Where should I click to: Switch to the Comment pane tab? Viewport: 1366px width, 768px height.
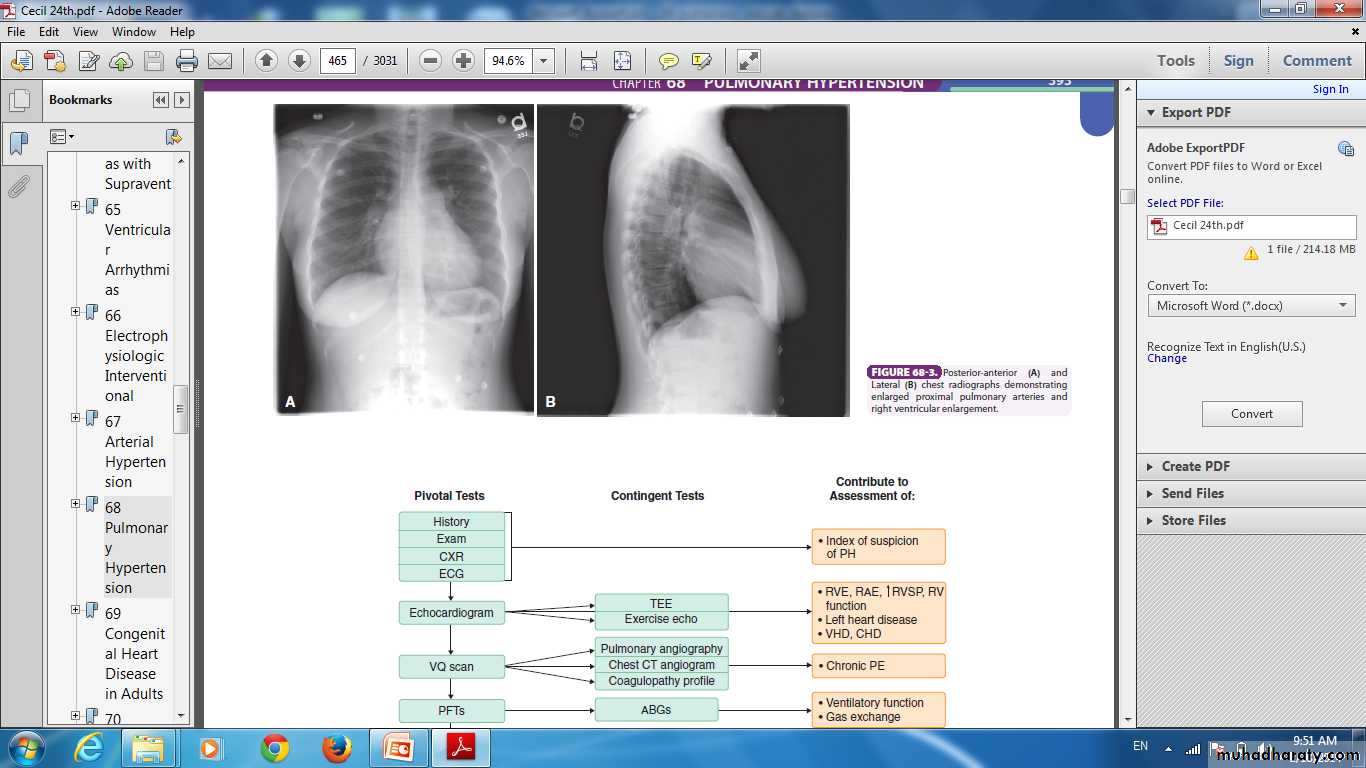(x=1316, y=61)
